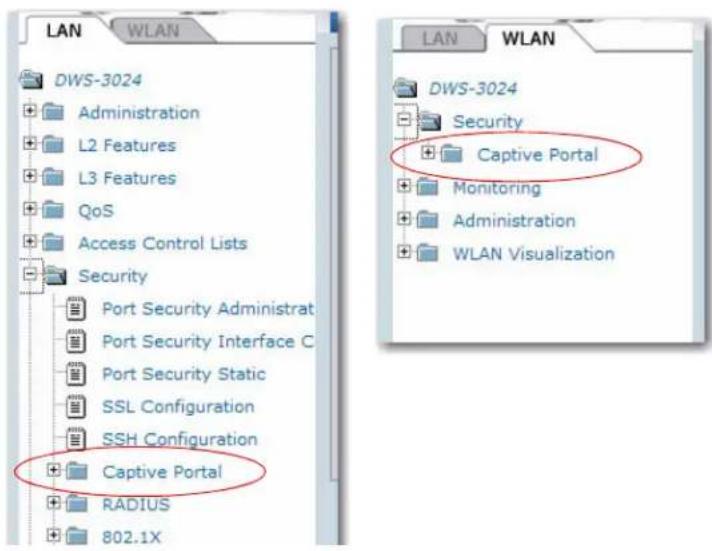Collapse the Security node in LAN panel
Viewport: 712px width, 551px height.
click(30, 274)
